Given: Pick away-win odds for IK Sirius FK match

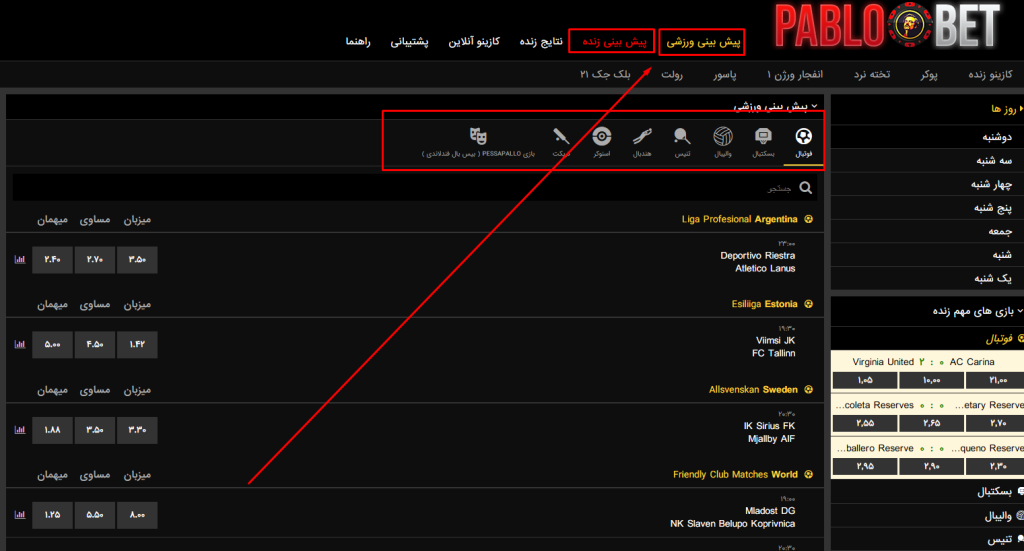Looking at the screenshot, I should pos(52,430).
